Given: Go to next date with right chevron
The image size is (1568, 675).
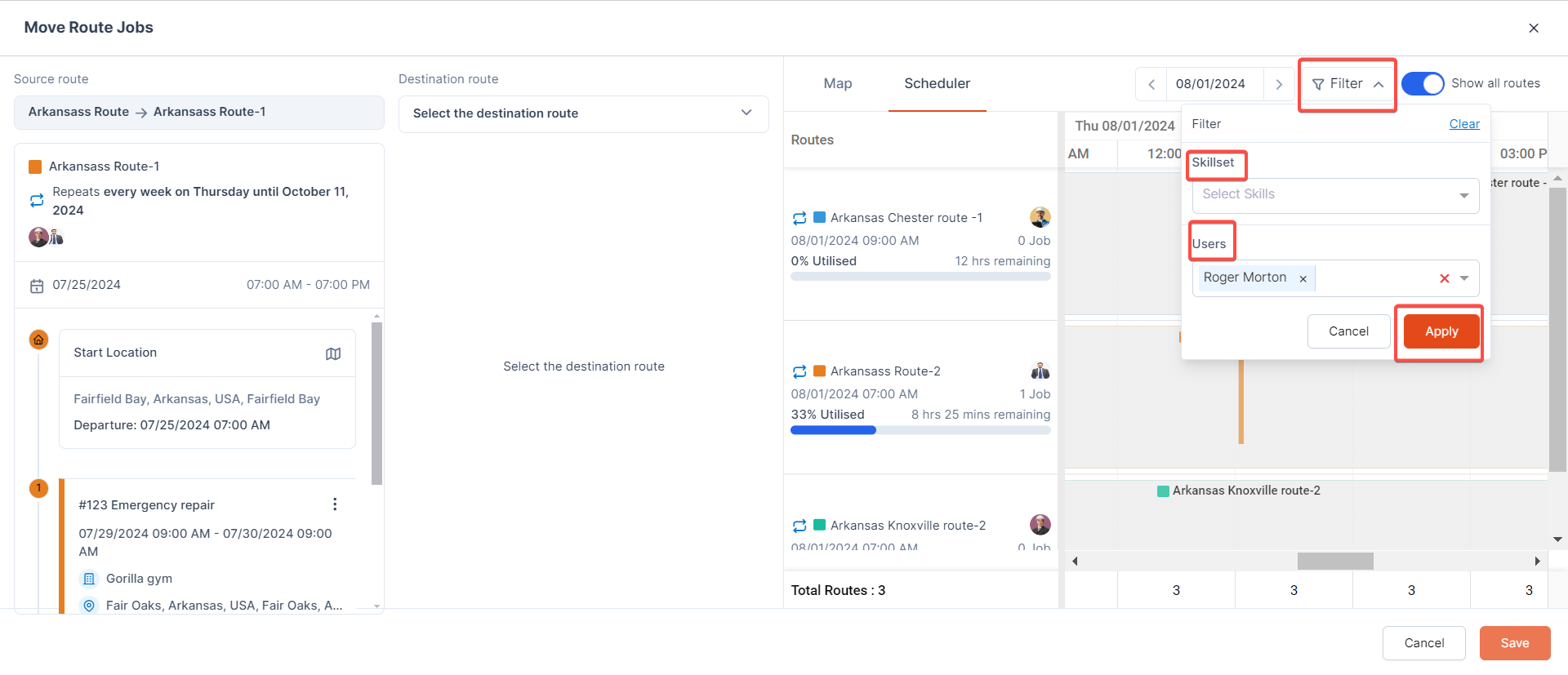Looking at the screenshot, I should click(x=1279, y=84).
